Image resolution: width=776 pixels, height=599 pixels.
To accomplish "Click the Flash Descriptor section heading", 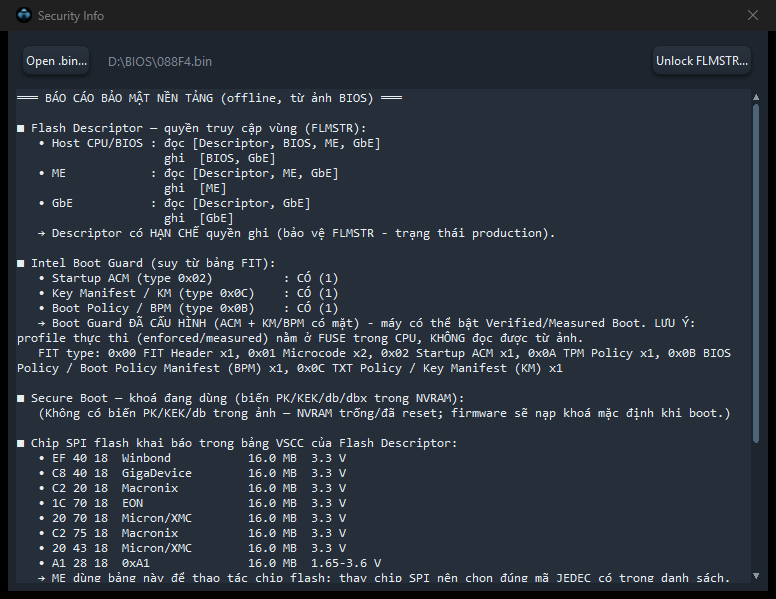I will pyautogui.click(x=192, y=128).
